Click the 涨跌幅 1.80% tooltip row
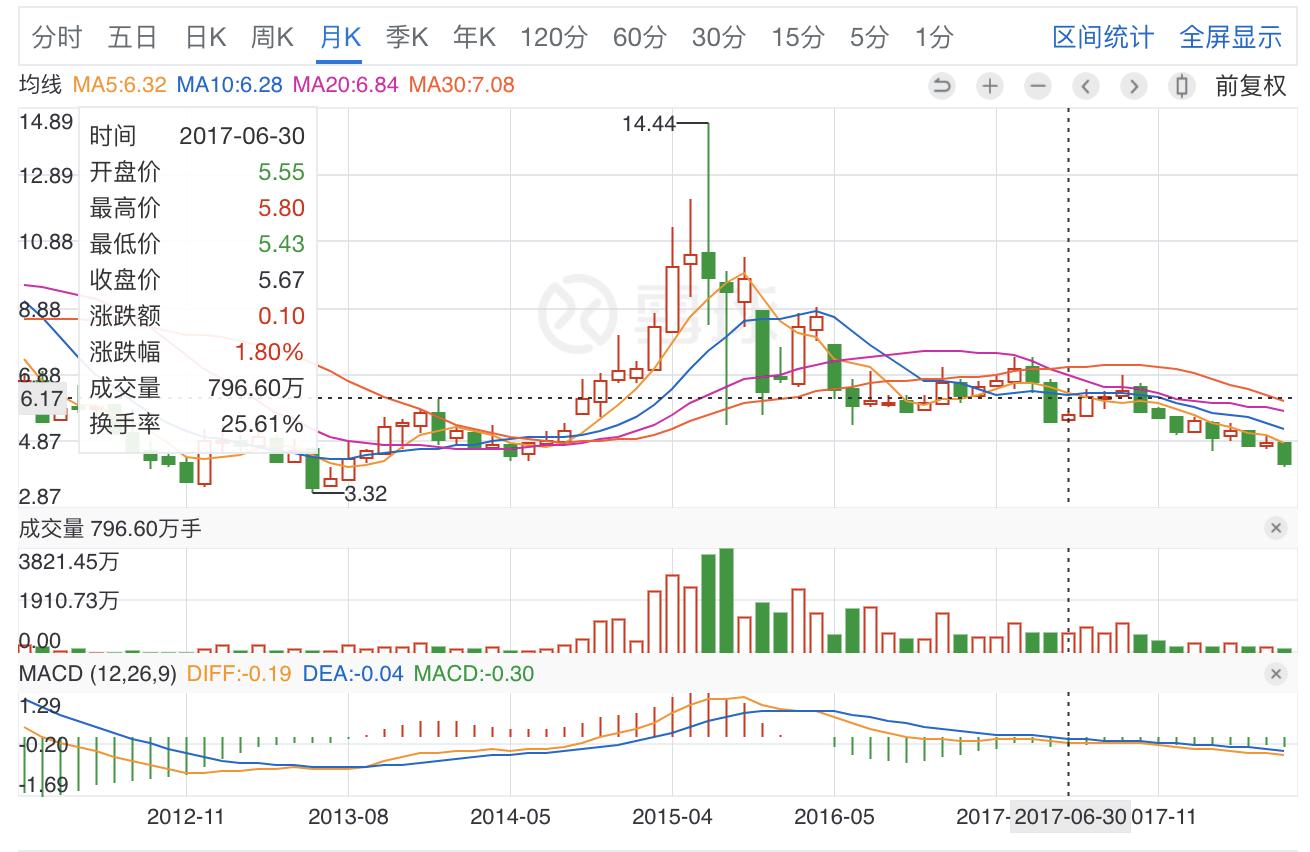This screenshot has height=852, width=1310. pos(197,352)
